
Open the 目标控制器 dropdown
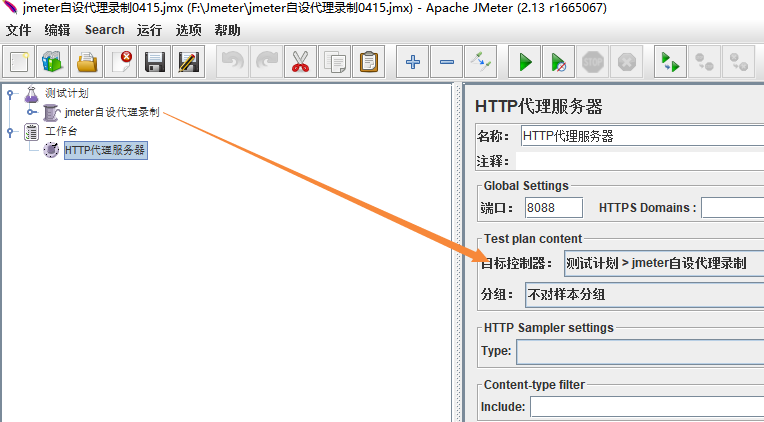(x=664, y=263)
